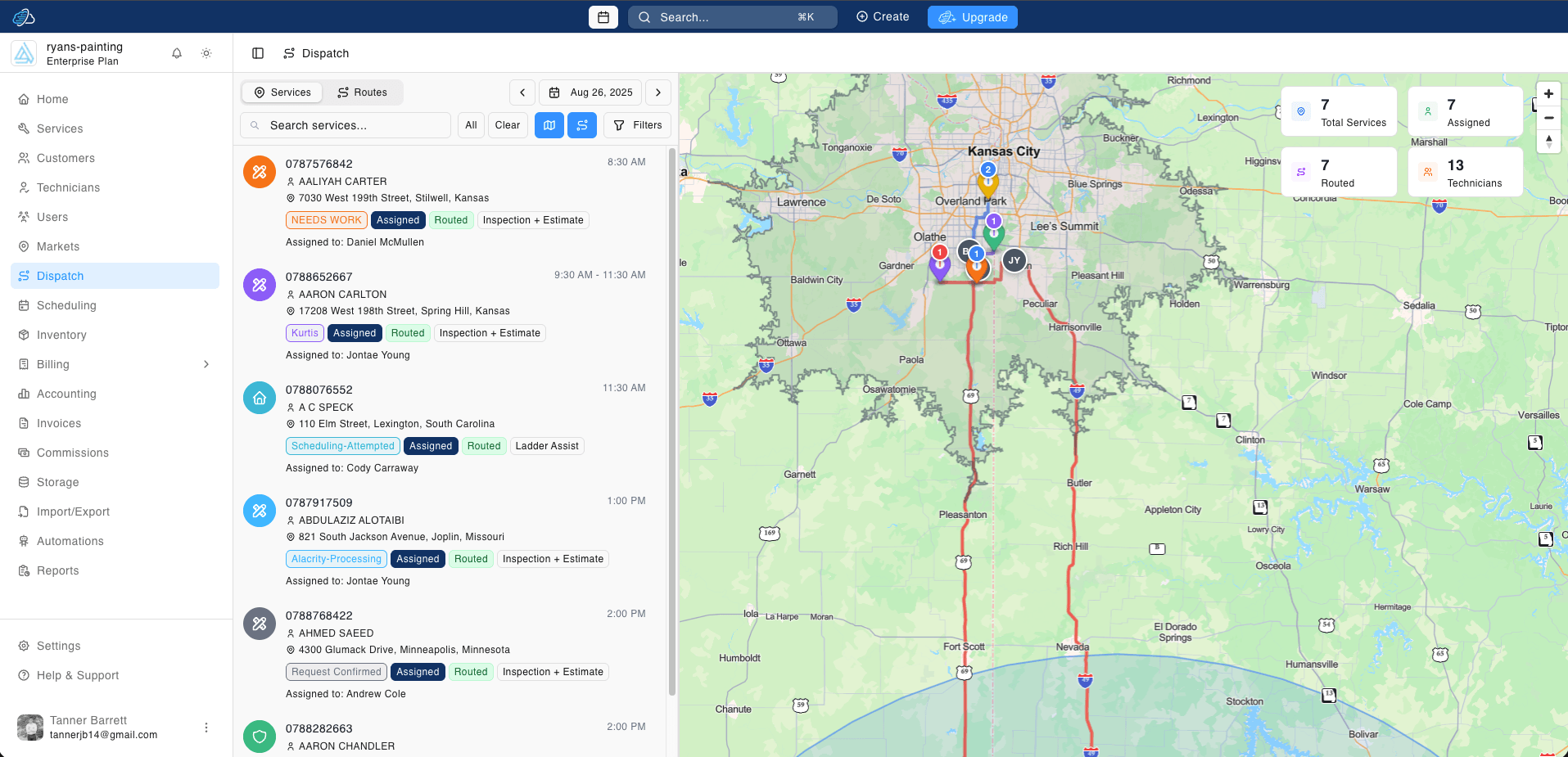Select the Technicians icon in the sidebar
This screenshot has height=757, width=1568.
click(25, 187)
